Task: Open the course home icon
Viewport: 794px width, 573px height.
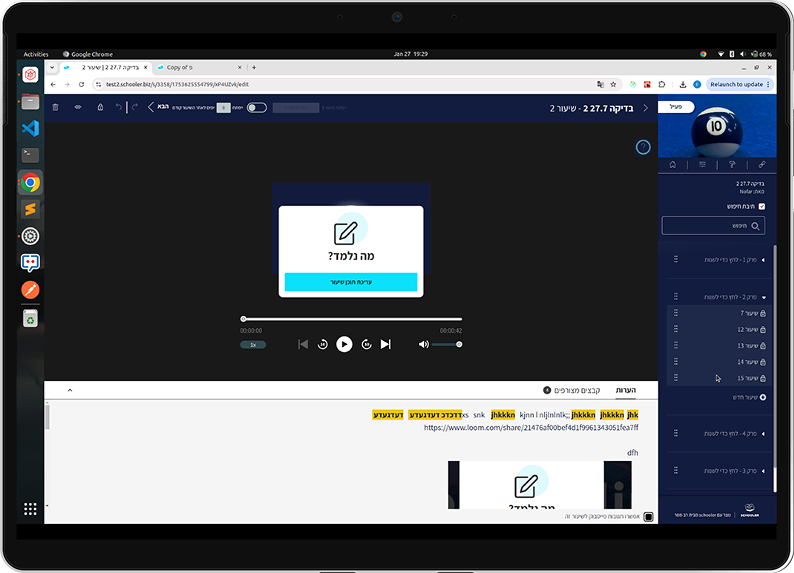Action: pyautogui.click(x=672, y=165)
